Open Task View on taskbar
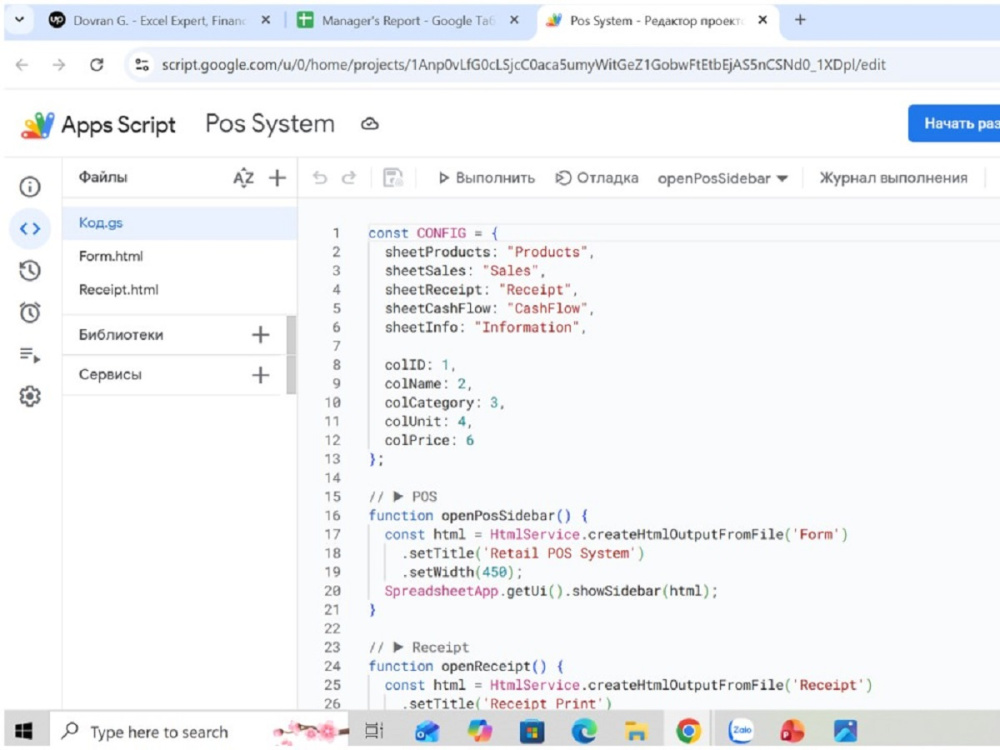The height and width of the screenshot is (750, 1000). click(374, 731)
